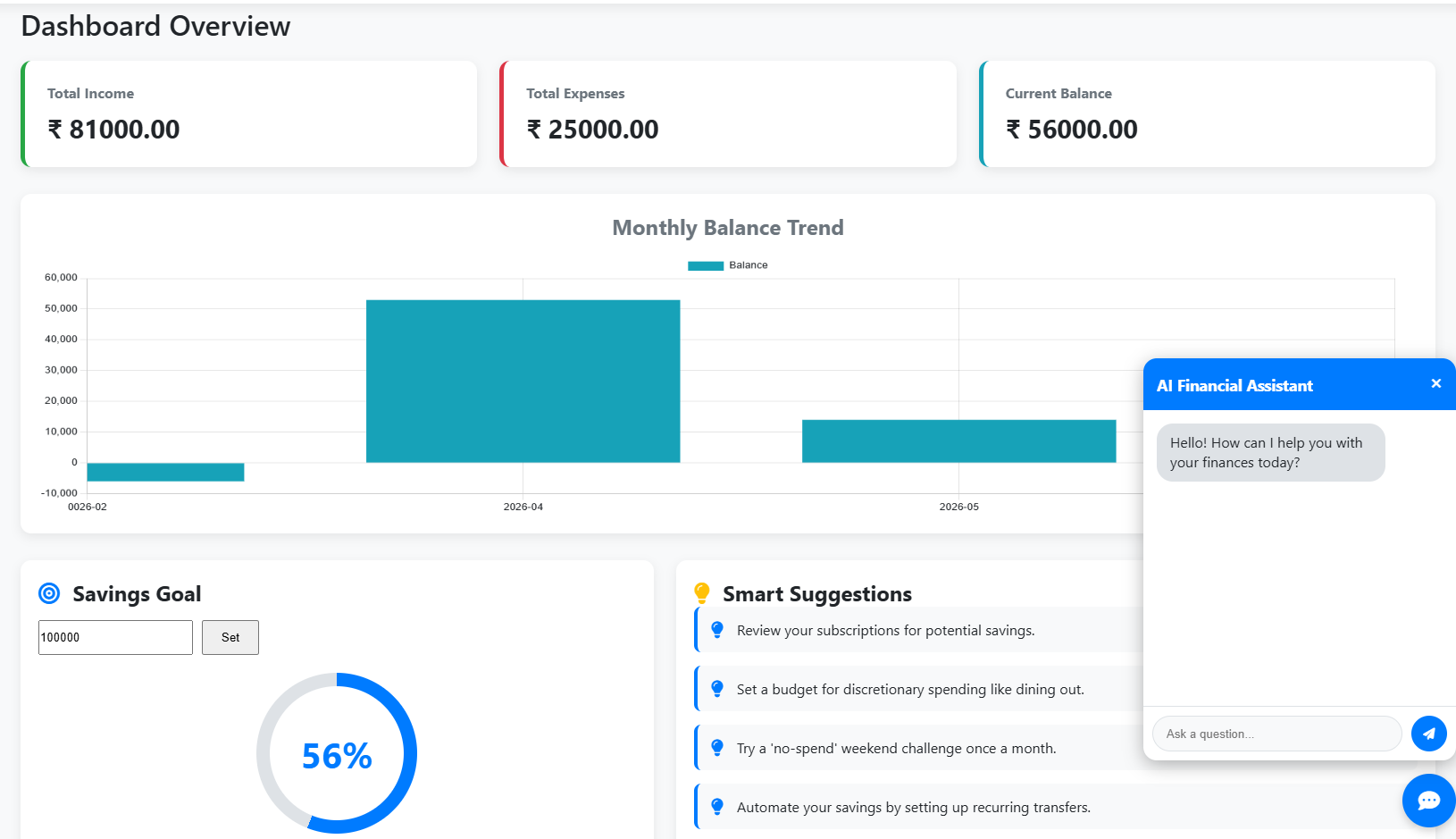Click the Savings Goal heading text
Screen dimensions: 1456x839
tap(137, 594)
